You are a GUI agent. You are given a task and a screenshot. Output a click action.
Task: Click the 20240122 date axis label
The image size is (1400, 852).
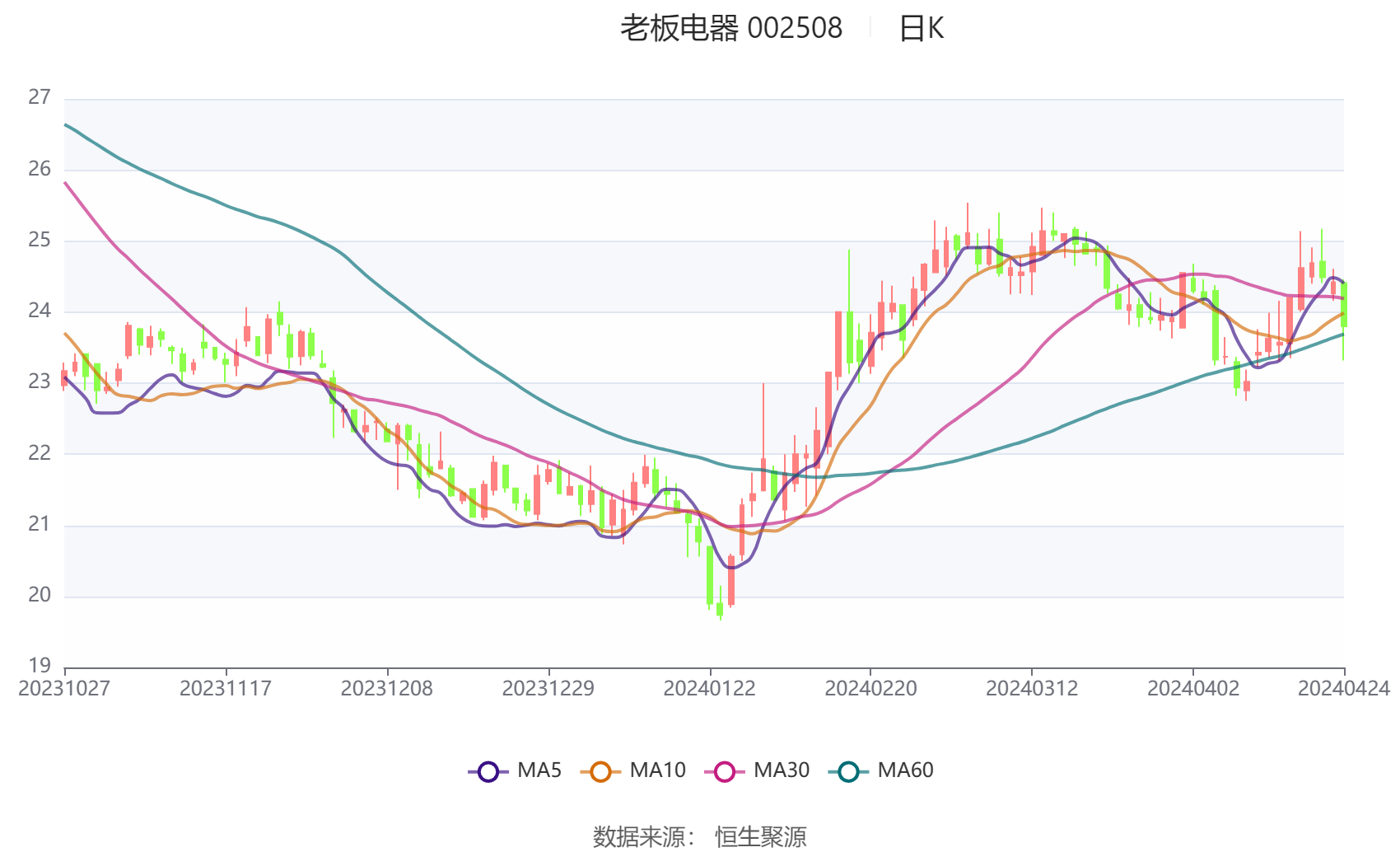click(709, 688)
